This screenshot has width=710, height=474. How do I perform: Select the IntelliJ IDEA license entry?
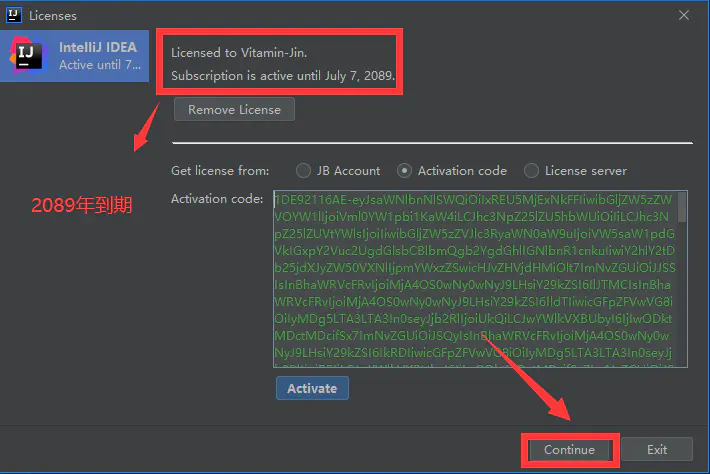click(74, 56)
